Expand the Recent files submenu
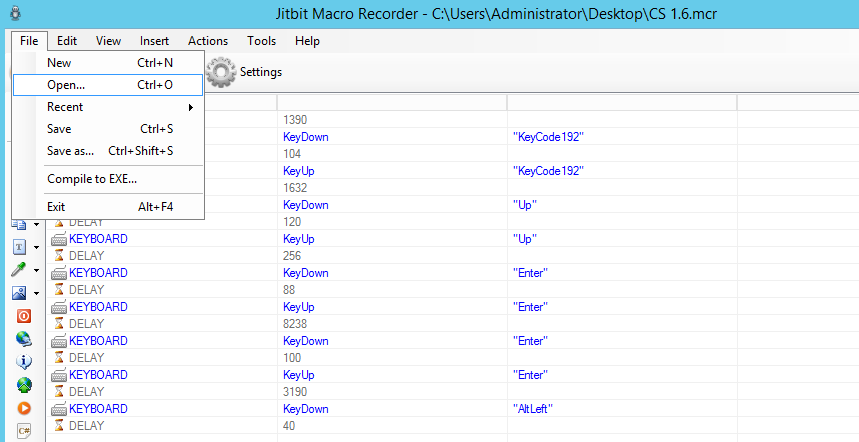The width and height of the screenshot is (859, 442). [x=108, y=107]
